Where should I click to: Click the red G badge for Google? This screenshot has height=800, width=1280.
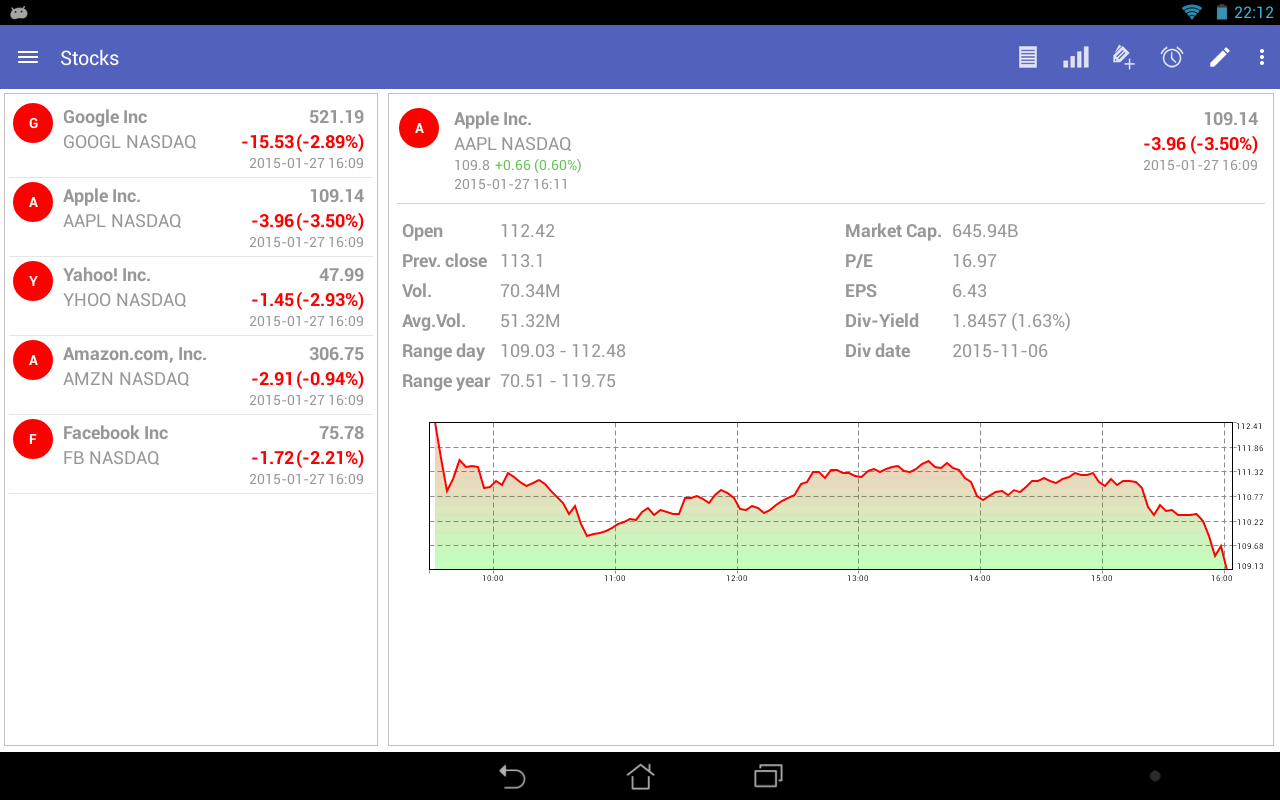(32, 122)
